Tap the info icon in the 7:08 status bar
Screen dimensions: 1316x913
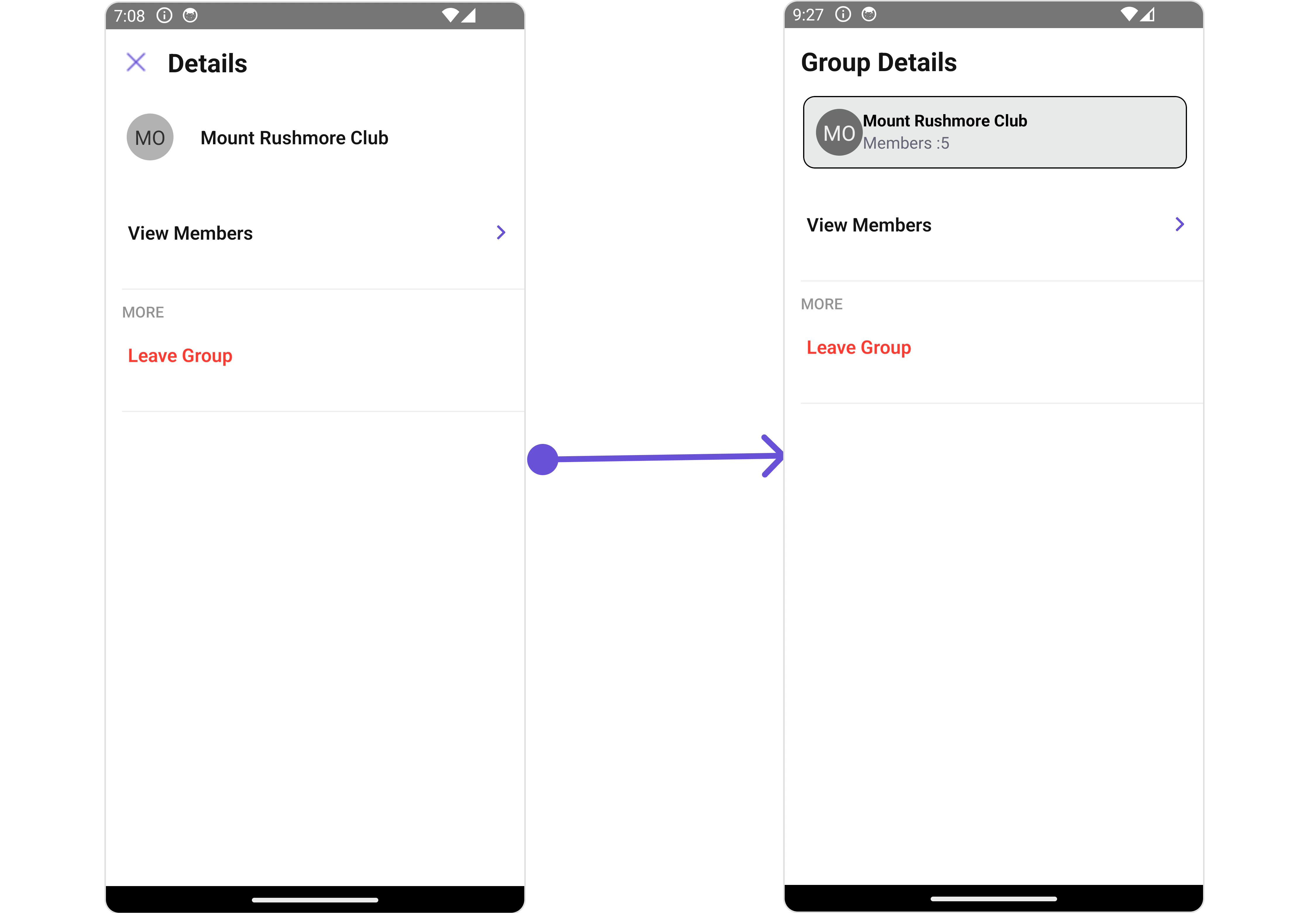coord(165,16)
